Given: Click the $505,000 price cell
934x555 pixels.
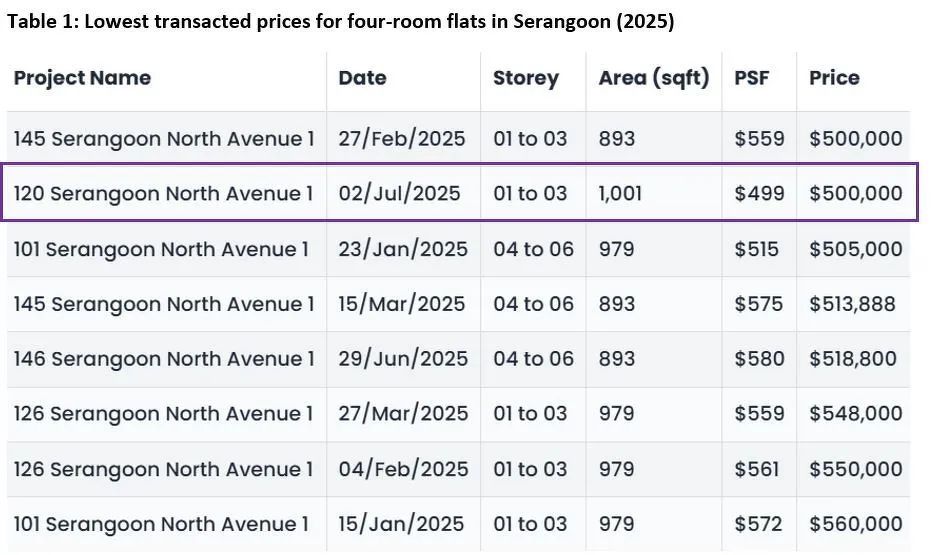Looking at the screenshot, I should click(x=855, y=249).
